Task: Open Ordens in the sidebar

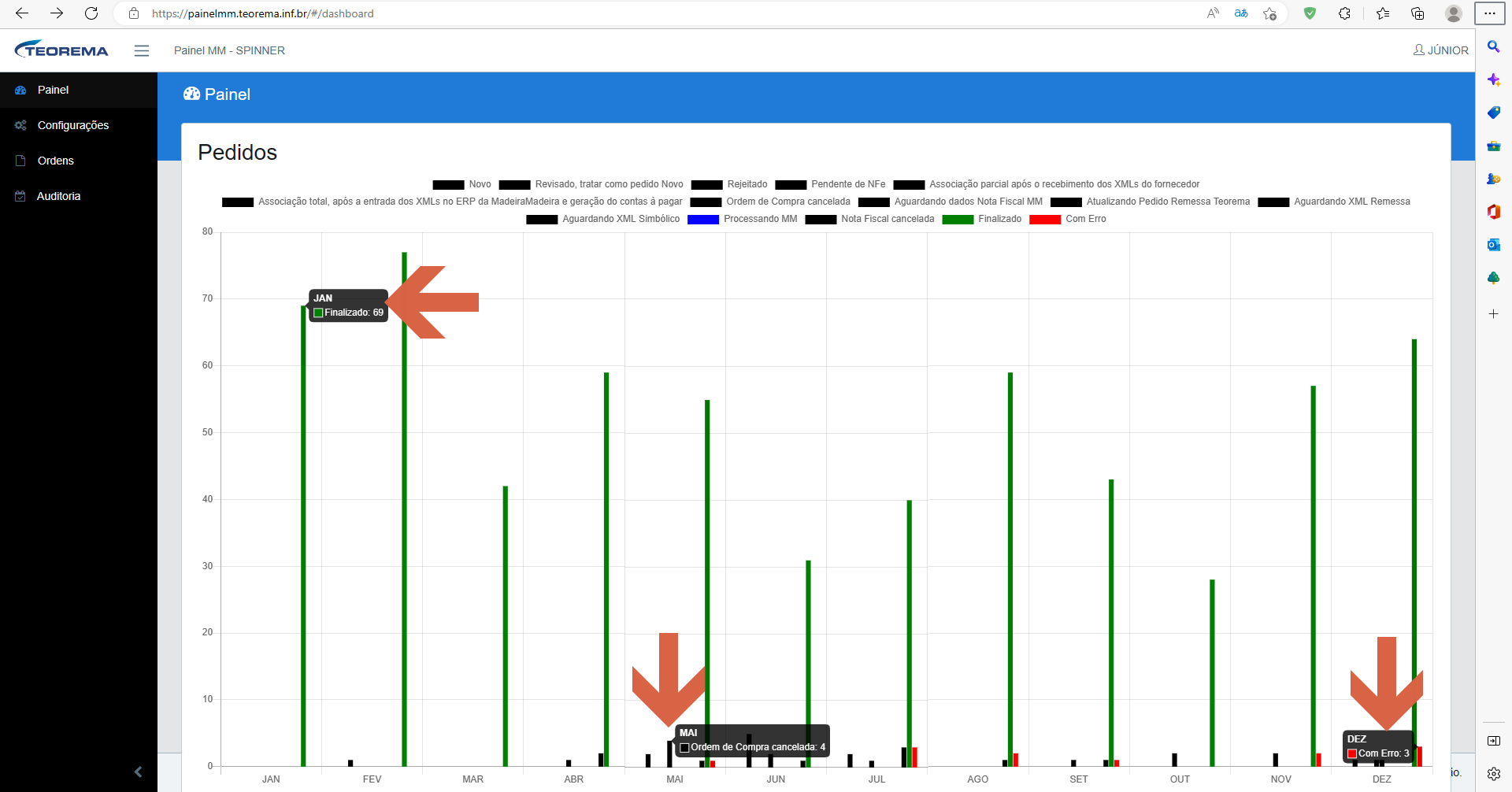Action: (79, 161)
